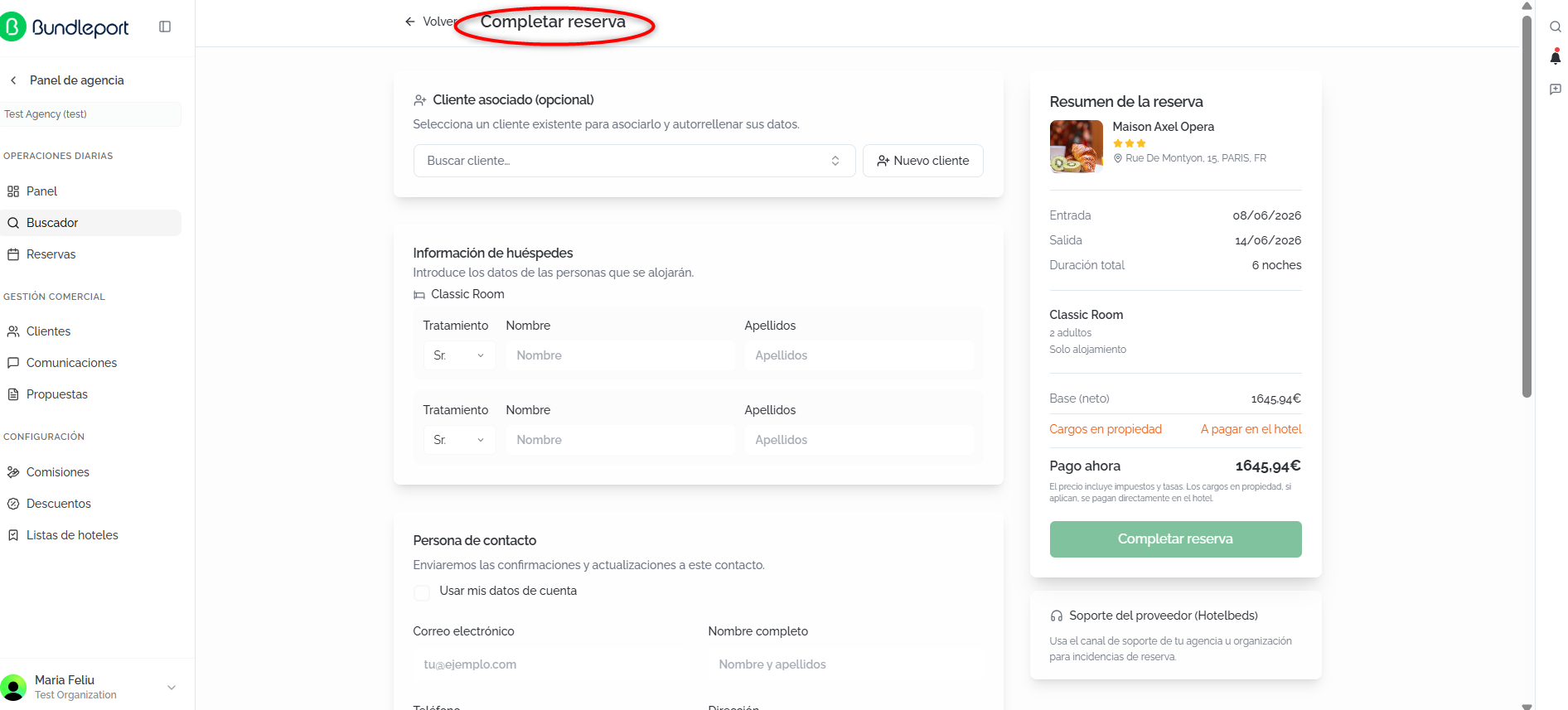Click the 14/06/2026 Salida date

tap(1268, 240)
